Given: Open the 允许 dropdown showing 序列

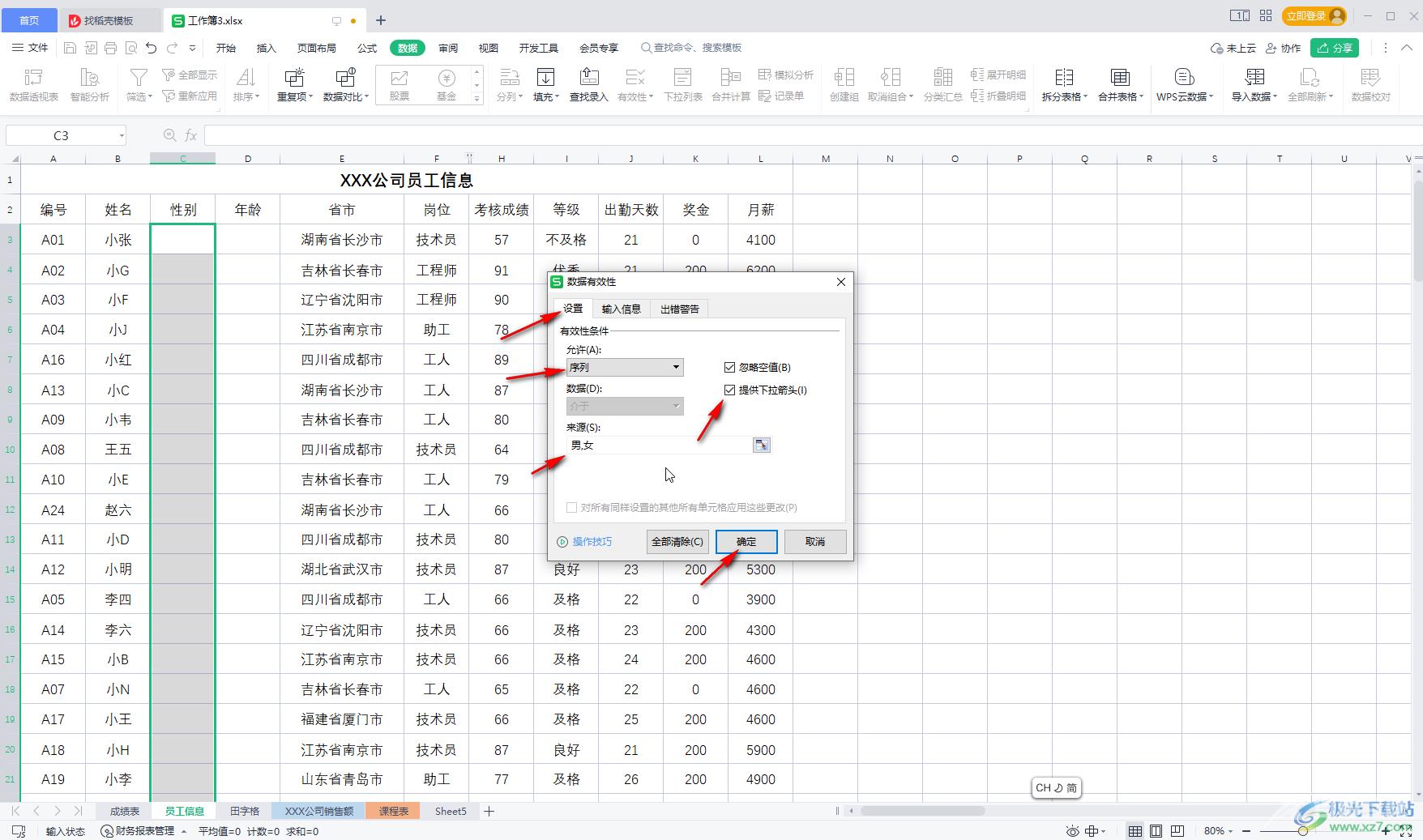Looking at the screenshot, I should [x=625, y=367].
